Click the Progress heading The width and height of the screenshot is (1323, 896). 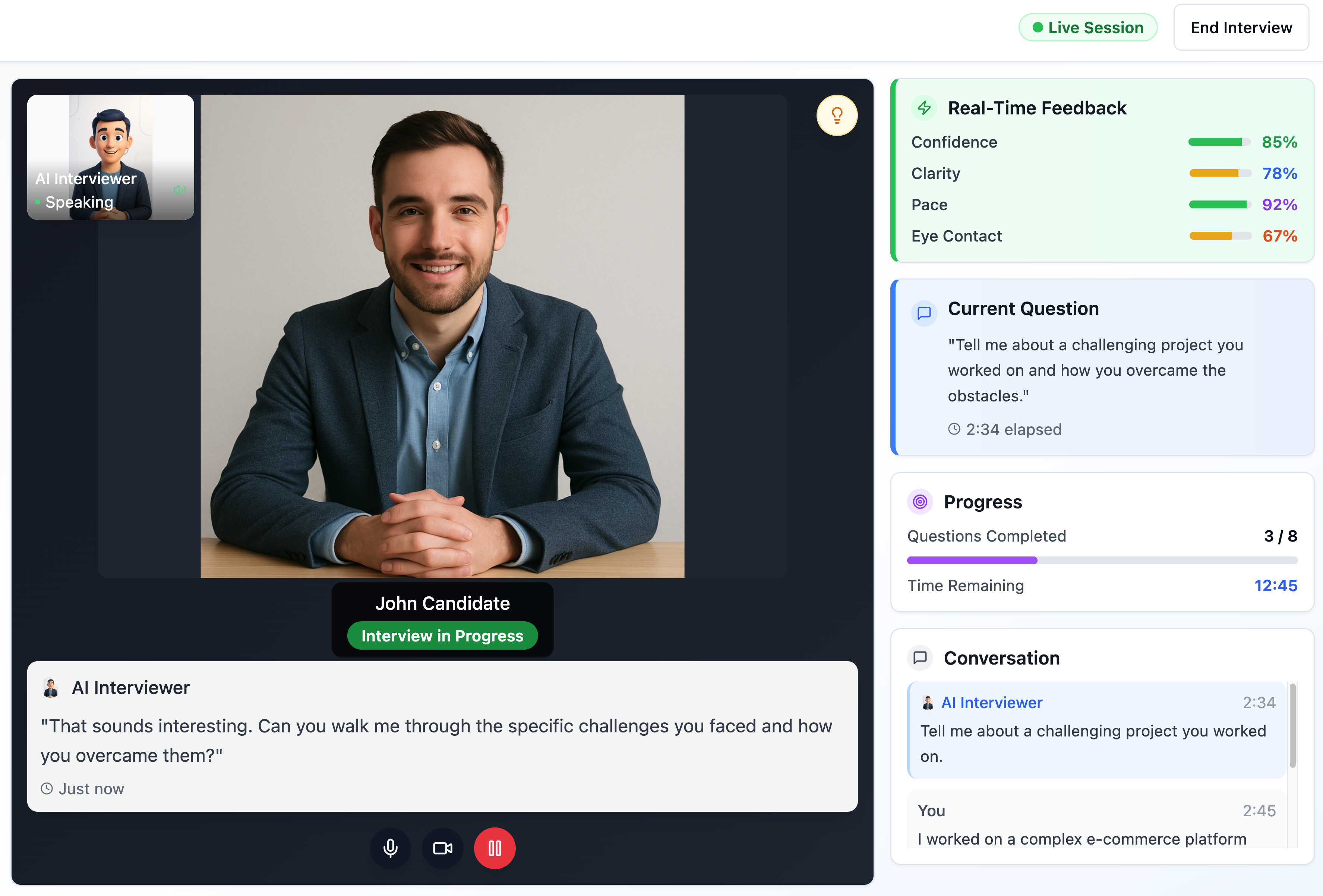click(983, 502)
